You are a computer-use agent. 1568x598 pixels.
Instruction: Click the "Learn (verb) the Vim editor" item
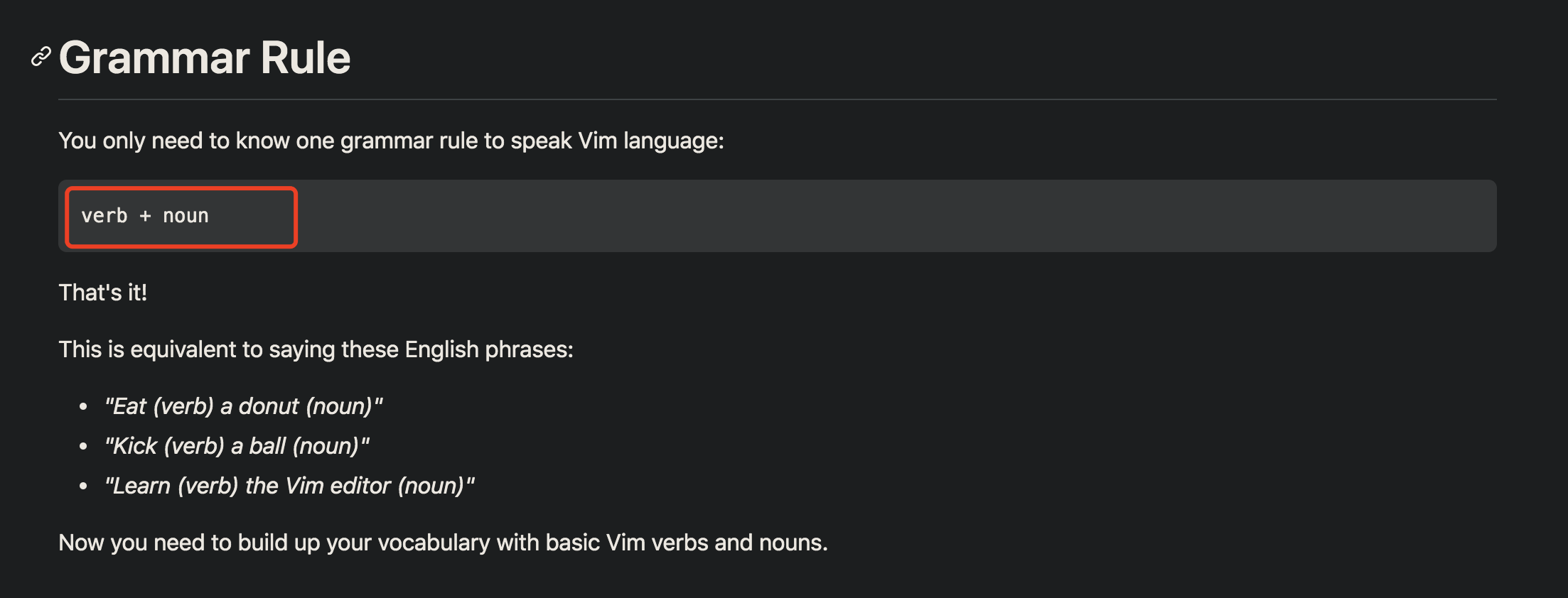click(290, 486)
